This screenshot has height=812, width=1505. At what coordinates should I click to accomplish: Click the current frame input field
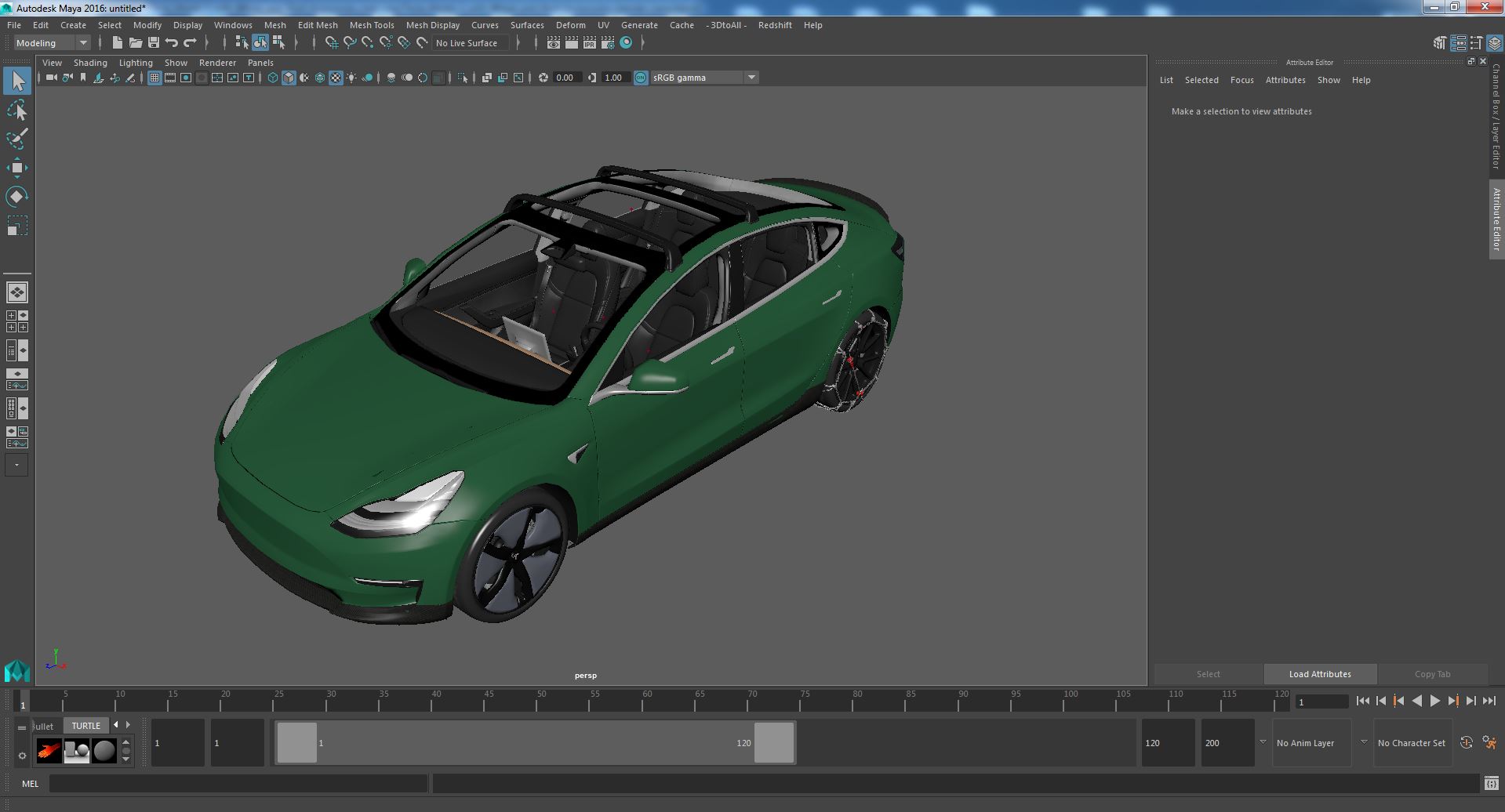[x=1322, y=701]
